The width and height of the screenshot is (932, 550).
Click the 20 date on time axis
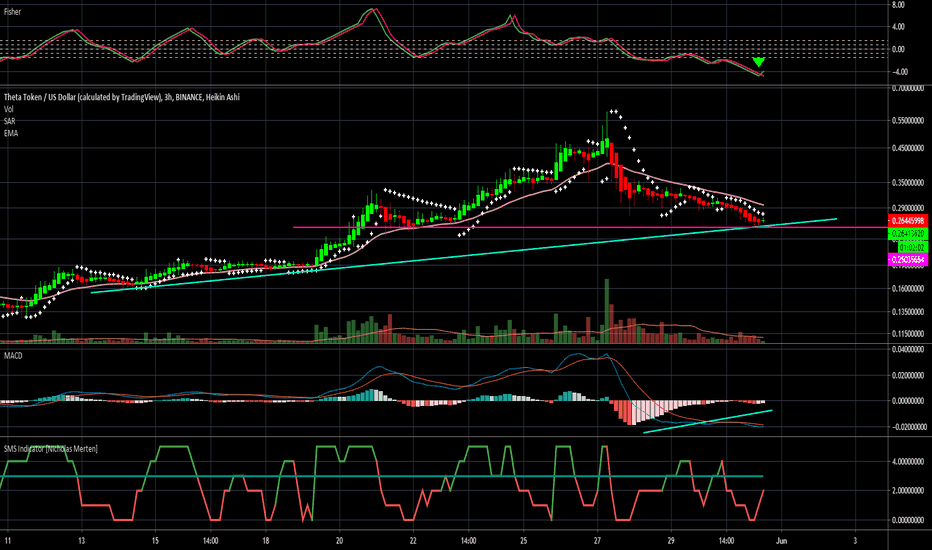[x=339, y=540]
